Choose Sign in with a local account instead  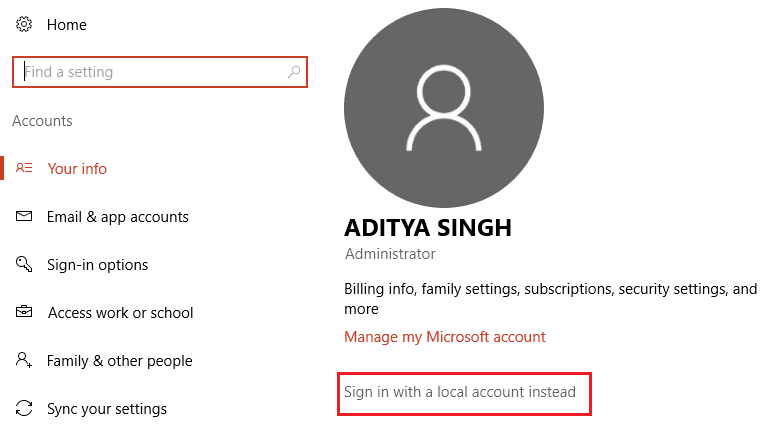(x=460, y=392)
